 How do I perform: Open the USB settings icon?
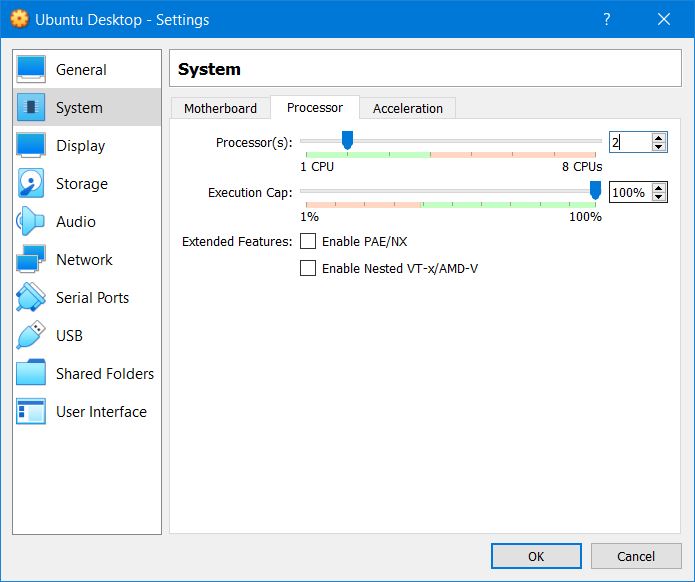[x=31, y=336]
